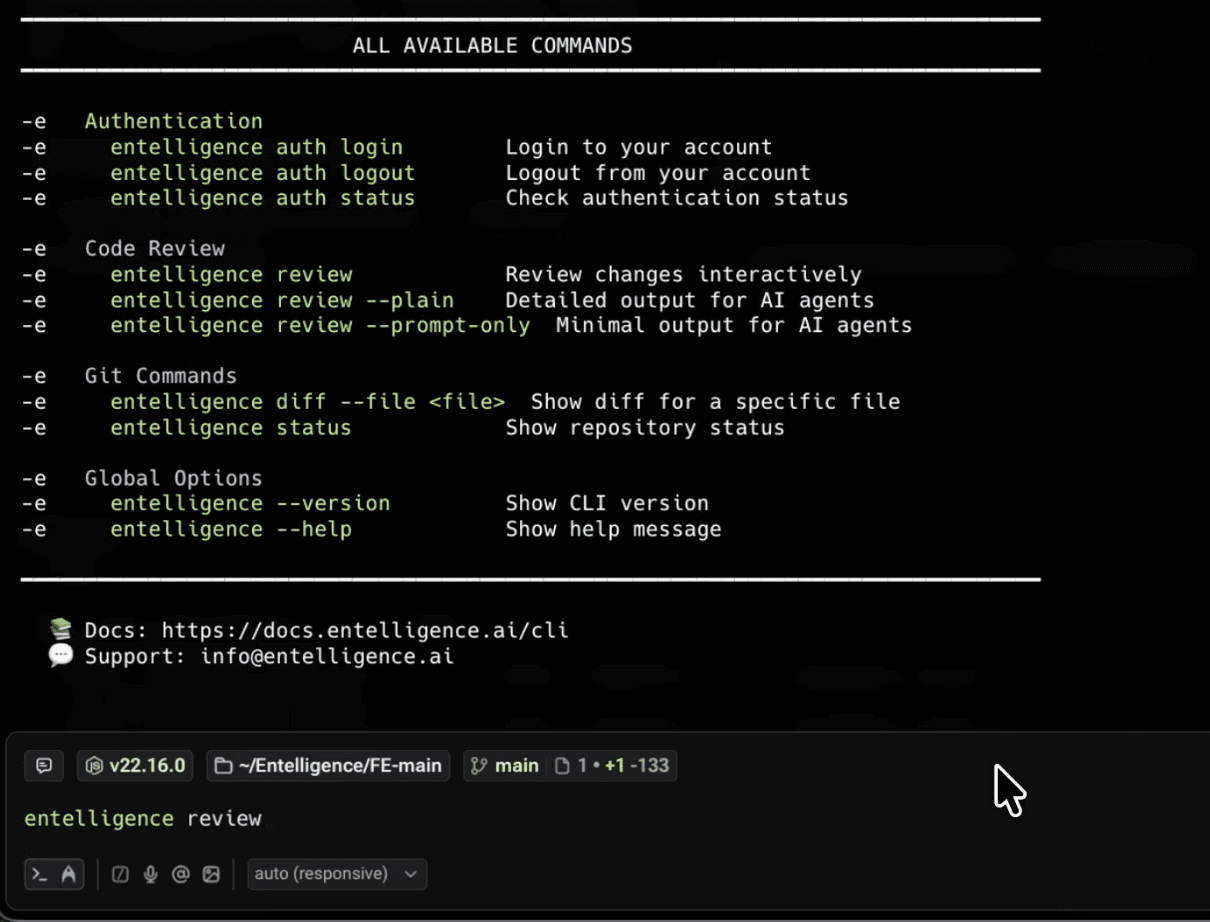
Task: Click the 'entelligence review --plain' command text
Action: click(282, 300)
